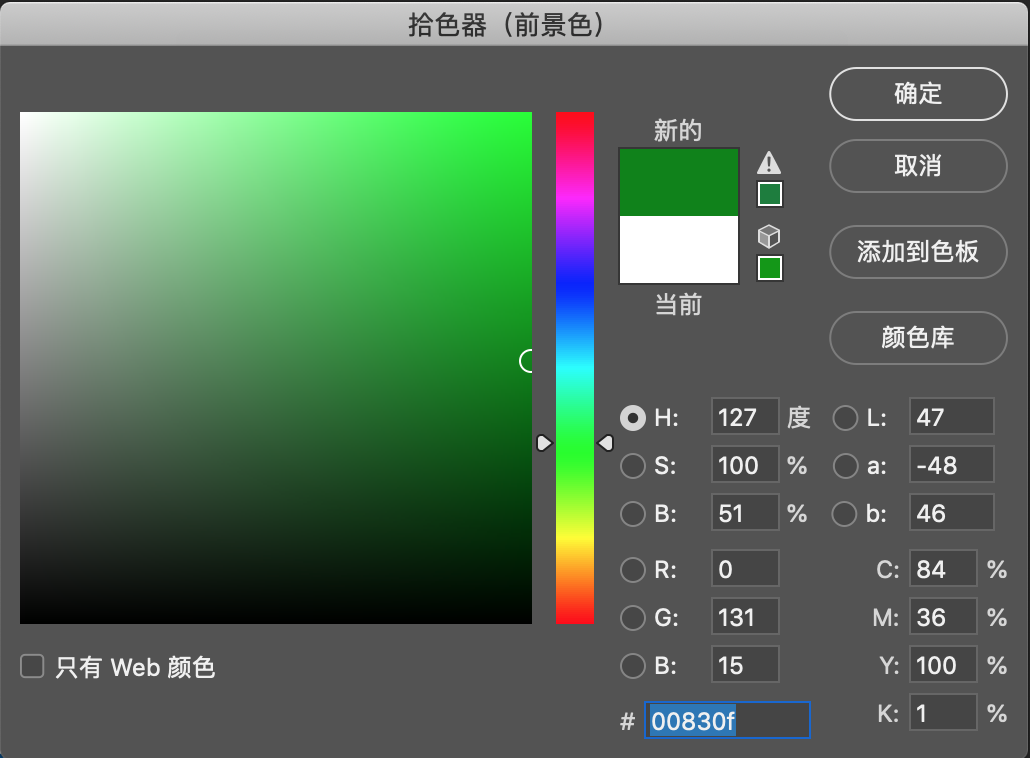1030x758 pixels.
Task: Cancel the dialog with 取消
Action: click(918, 166)
